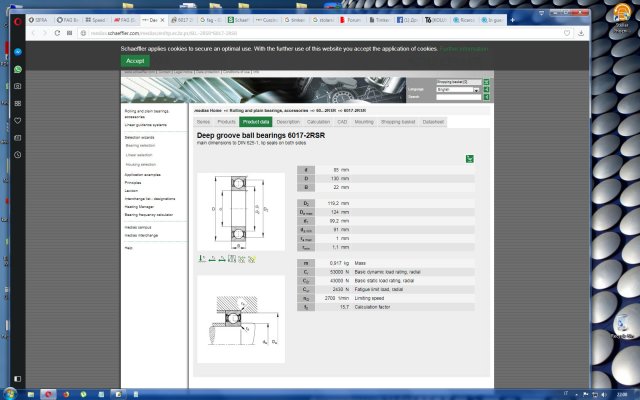The width and height of the screenshot is (640, 400).
Task: Open WhatsApp in the Opera sidebar
Action: click(18, 69)
